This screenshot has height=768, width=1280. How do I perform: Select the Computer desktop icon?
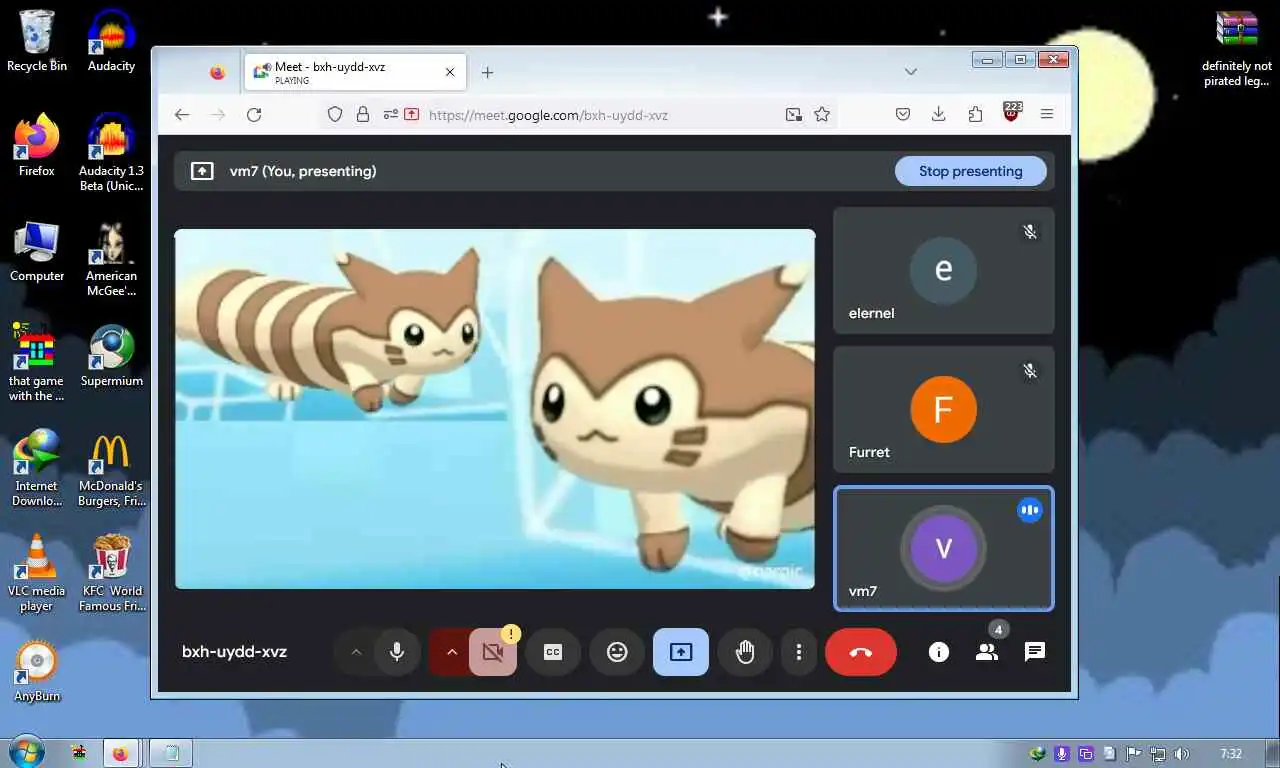37,251
